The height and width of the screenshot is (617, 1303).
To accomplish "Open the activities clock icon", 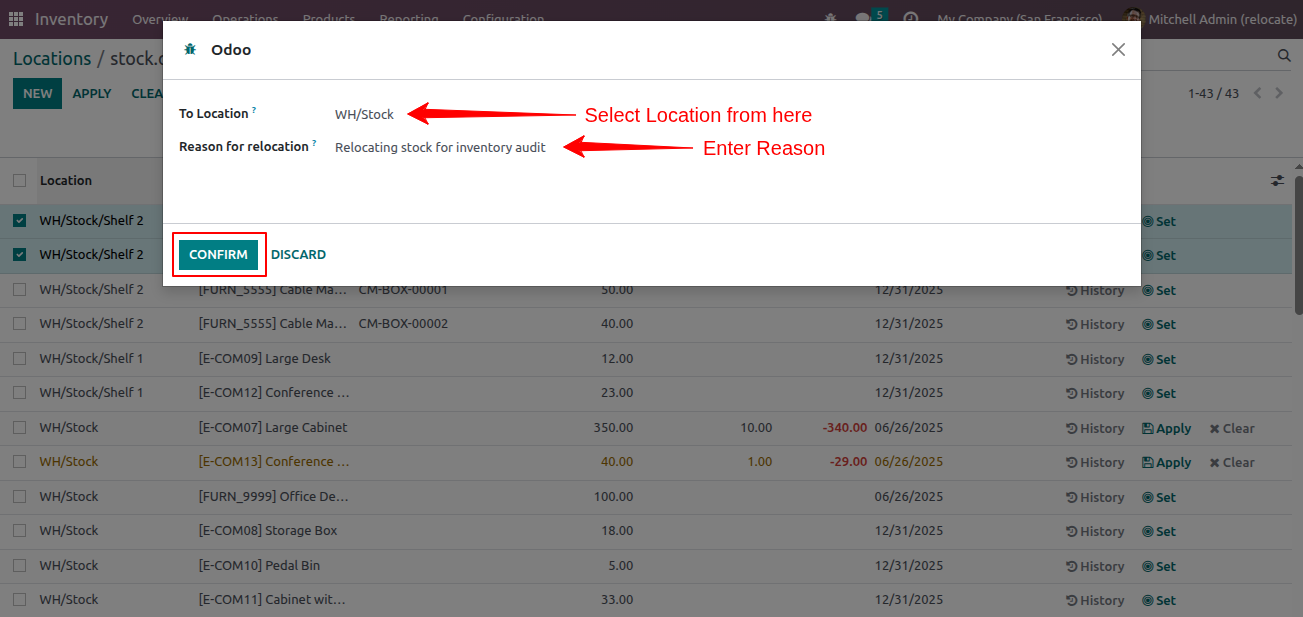I will [910, 19].
